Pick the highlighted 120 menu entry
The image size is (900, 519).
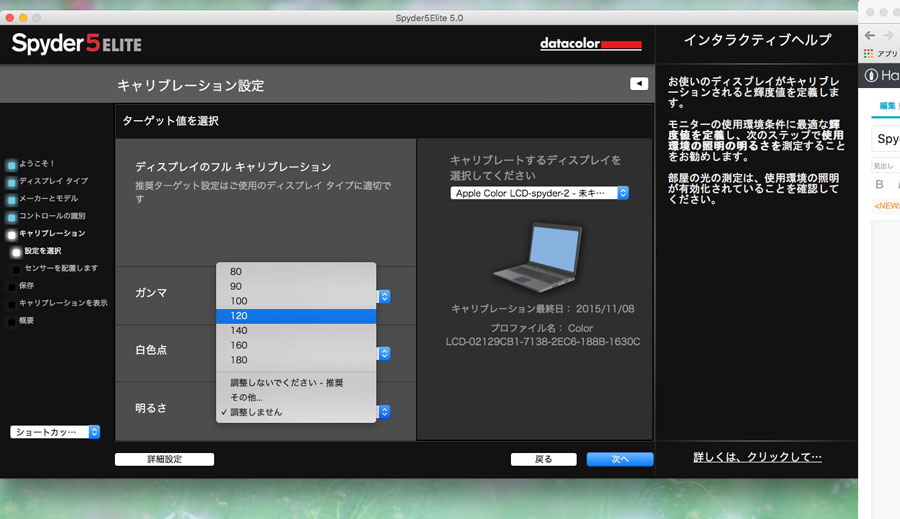click(x=296, y=316)
